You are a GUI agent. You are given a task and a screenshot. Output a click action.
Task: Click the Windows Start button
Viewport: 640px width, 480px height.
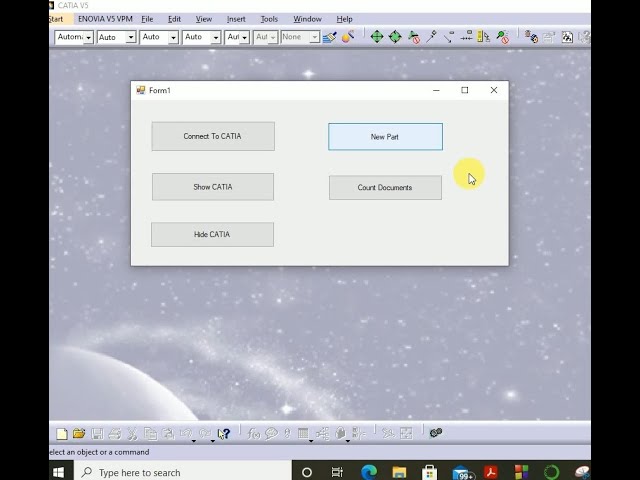click(x=59, y=472)
